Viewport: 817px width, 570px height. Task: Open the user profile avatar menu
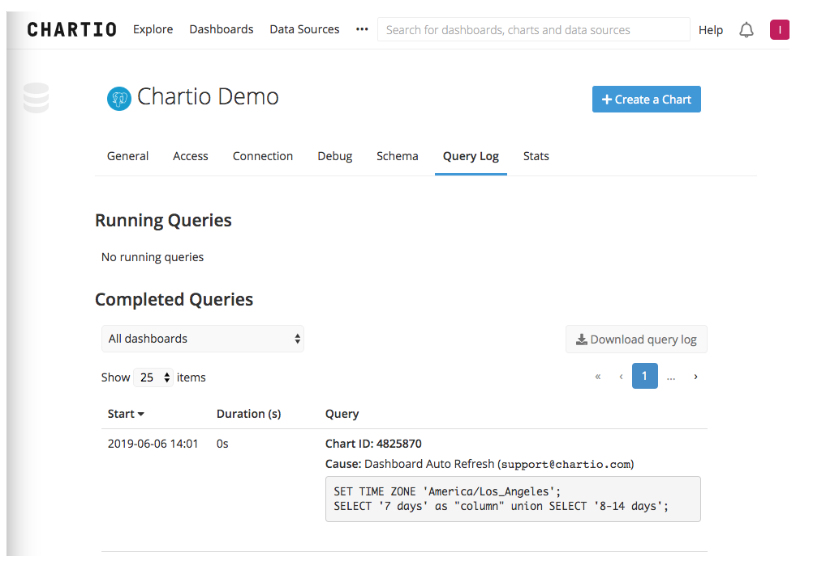click(x=779, y=30)
